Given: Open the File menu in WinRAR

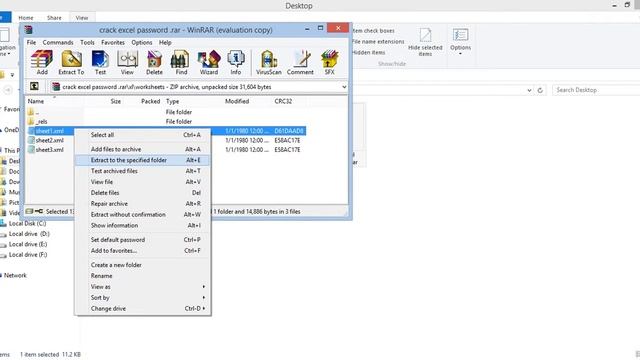Looking at the screenshot, I should 31,42.
